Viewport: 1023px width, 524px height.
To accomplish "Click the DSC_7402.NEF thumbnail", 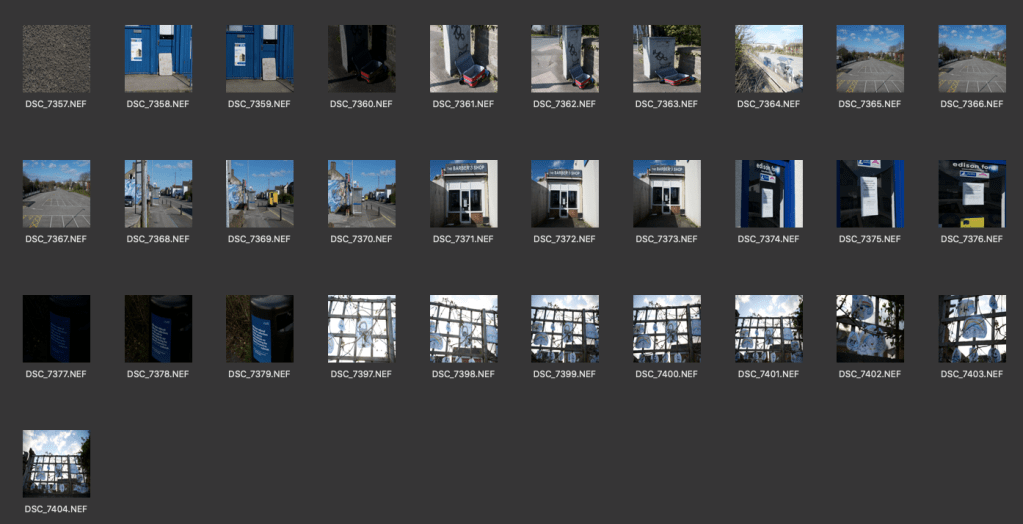I will (x=869, y=329).
